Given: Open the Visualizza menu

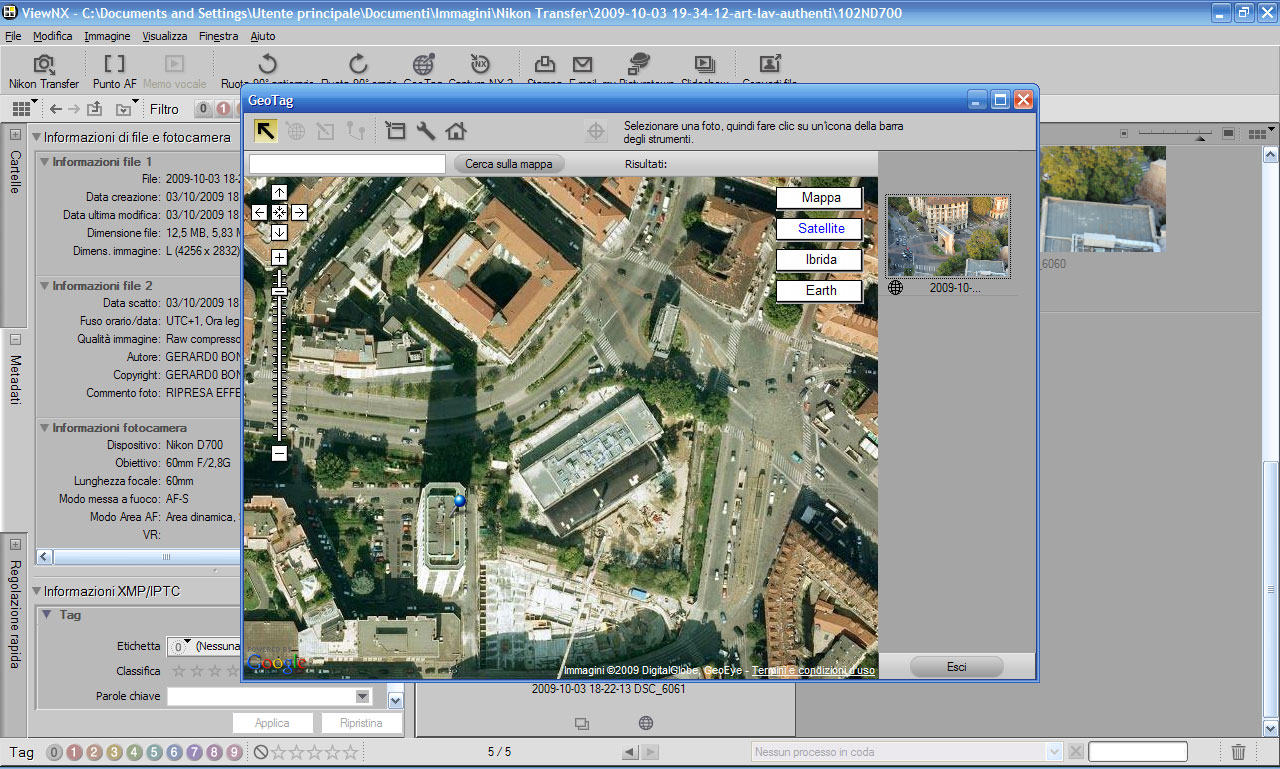Looking at the screenshot, I should (x=165, y=36).
